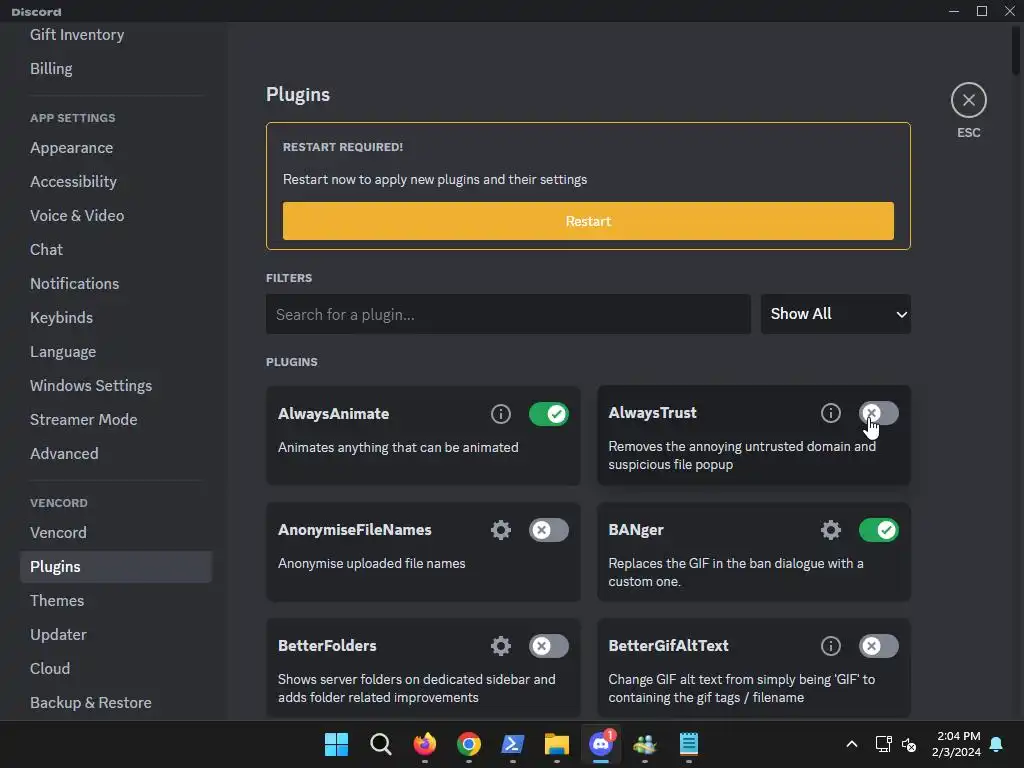Enable the BetterFolders plugin toggle
This screenshot has width=1024, height=768.
point(549,646)
